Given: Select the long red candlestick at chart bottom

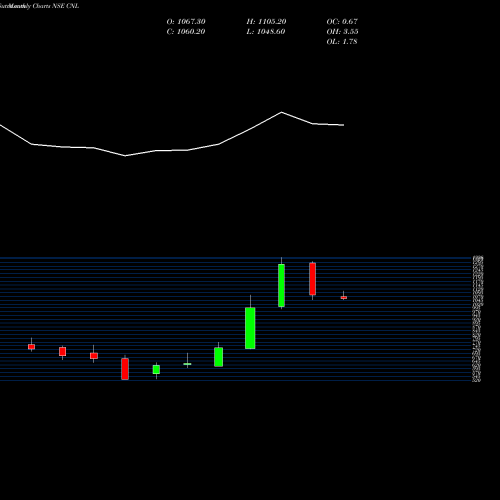Looking at the screenshot, I should tap(125, 369).
